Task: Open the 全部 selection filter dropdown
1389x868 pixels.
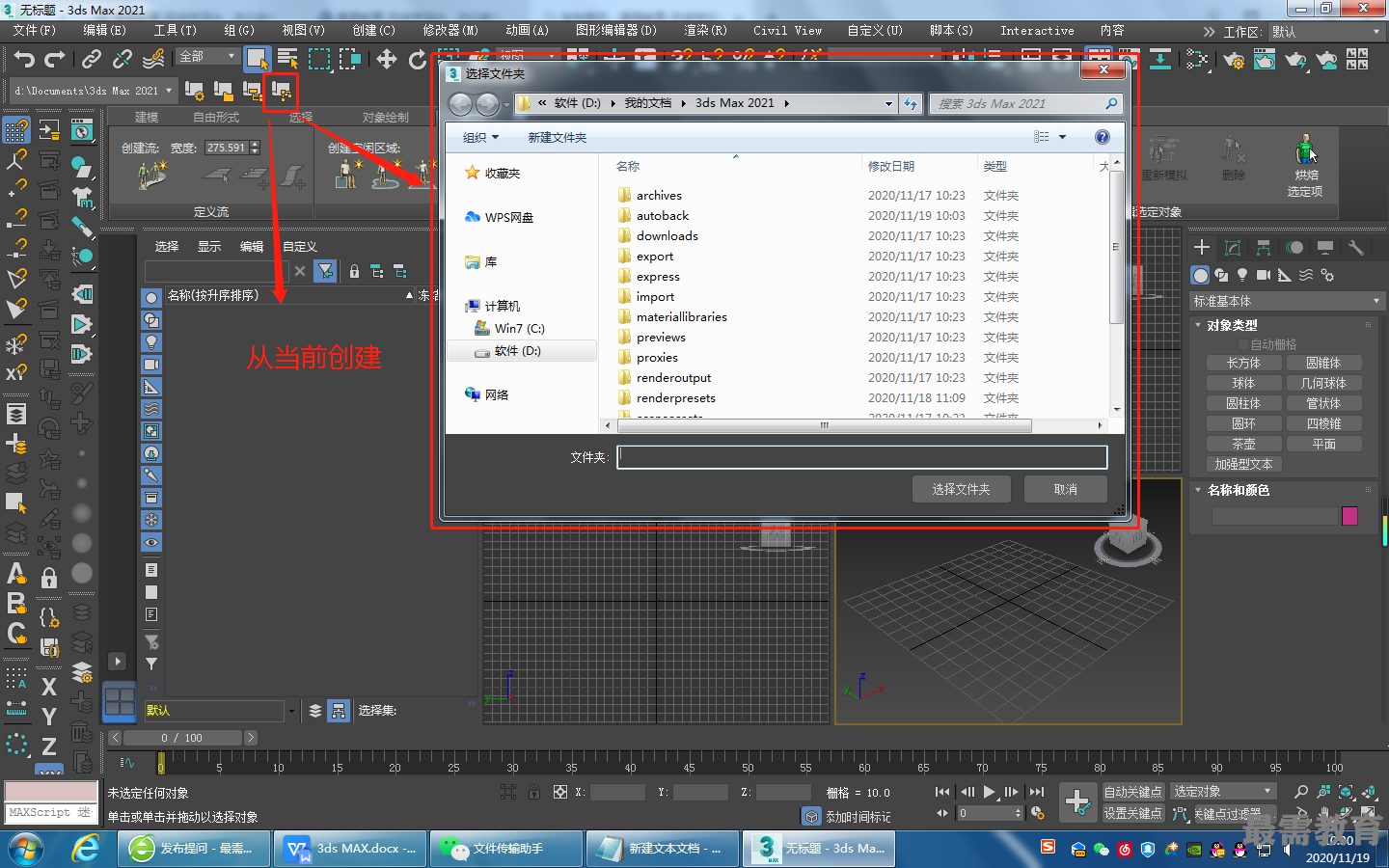Action: coord(207,57)
